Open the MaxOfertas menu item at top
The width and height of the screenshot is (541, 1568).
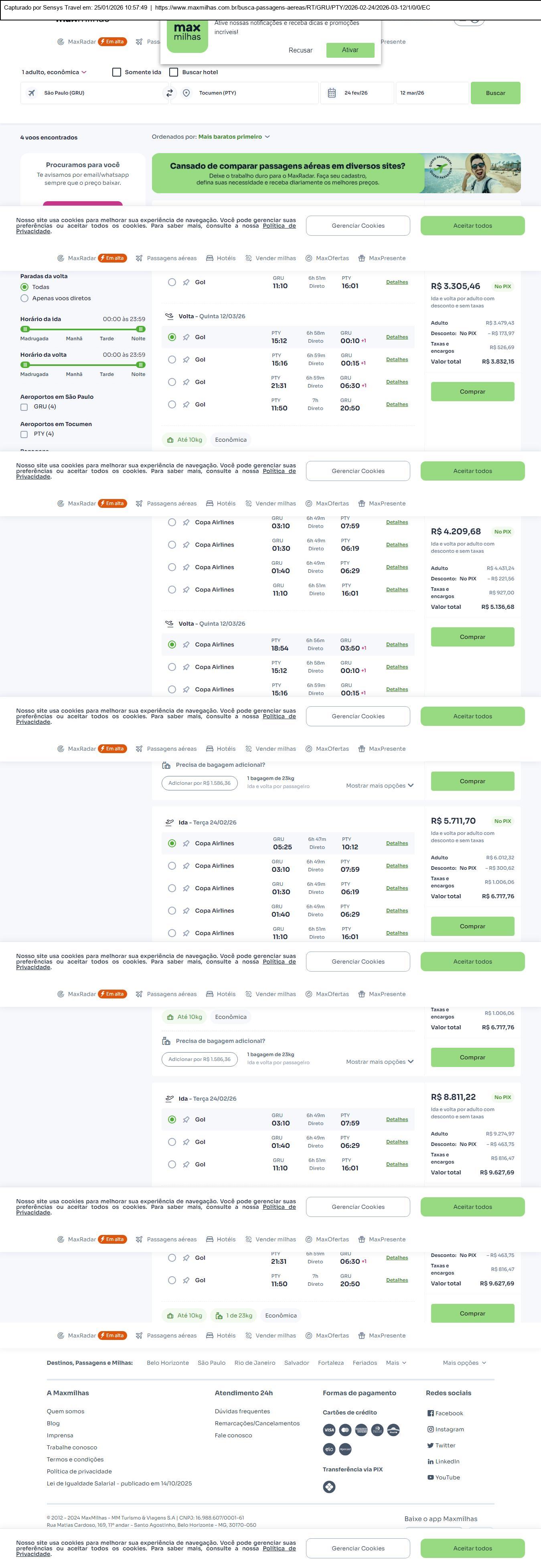coord(327,258)
